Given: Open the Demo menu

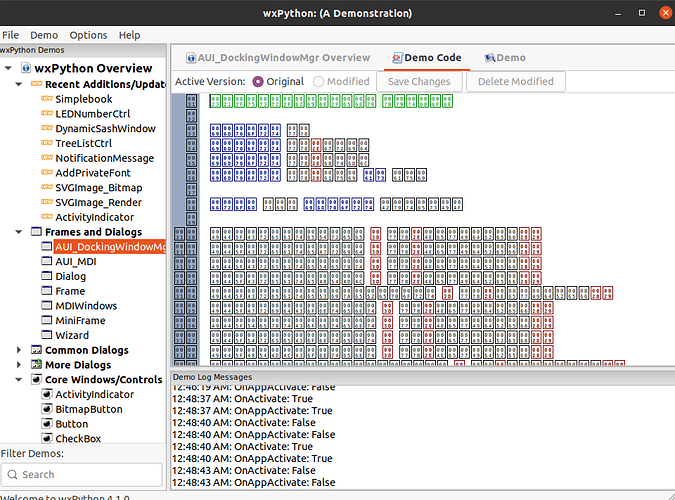Looking at the screenshot, I should 44,35.
